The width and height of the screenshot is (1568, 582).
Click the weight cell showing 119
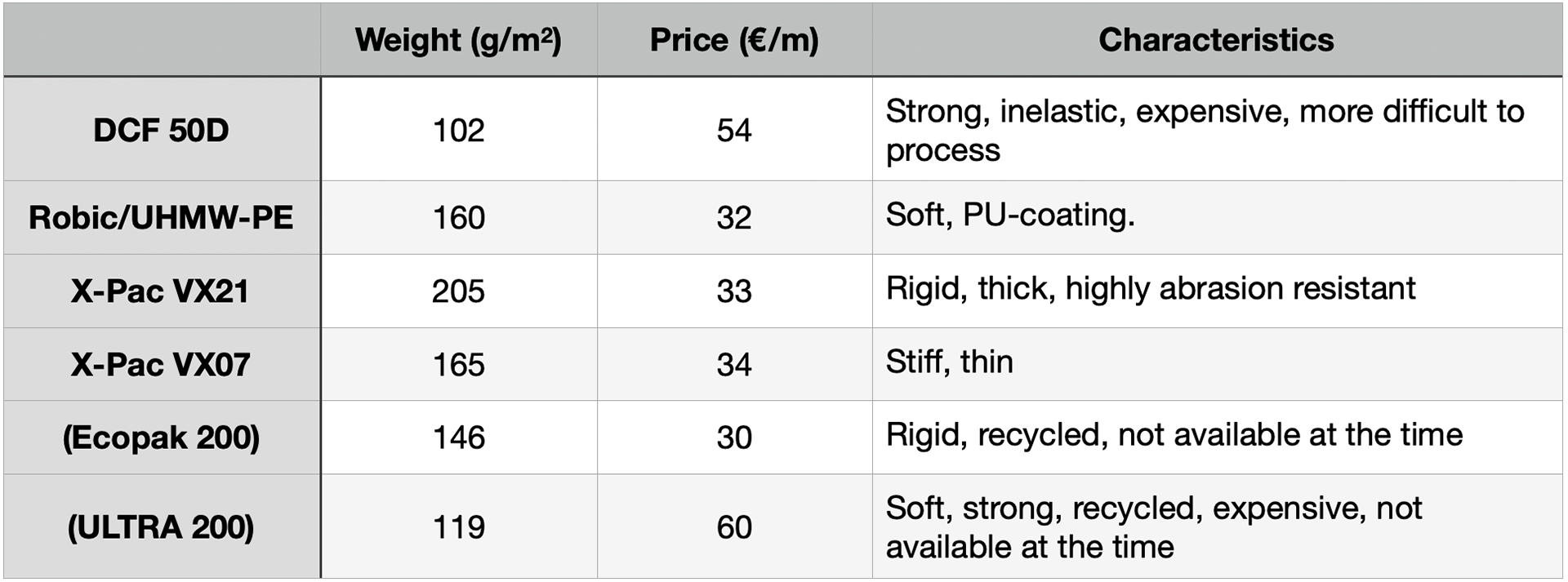point(458,526)
